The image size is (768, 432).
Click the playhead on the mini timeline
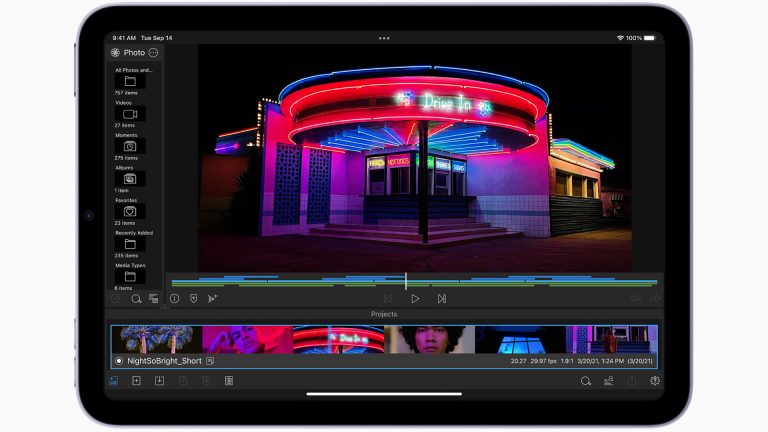coord(405,281)
